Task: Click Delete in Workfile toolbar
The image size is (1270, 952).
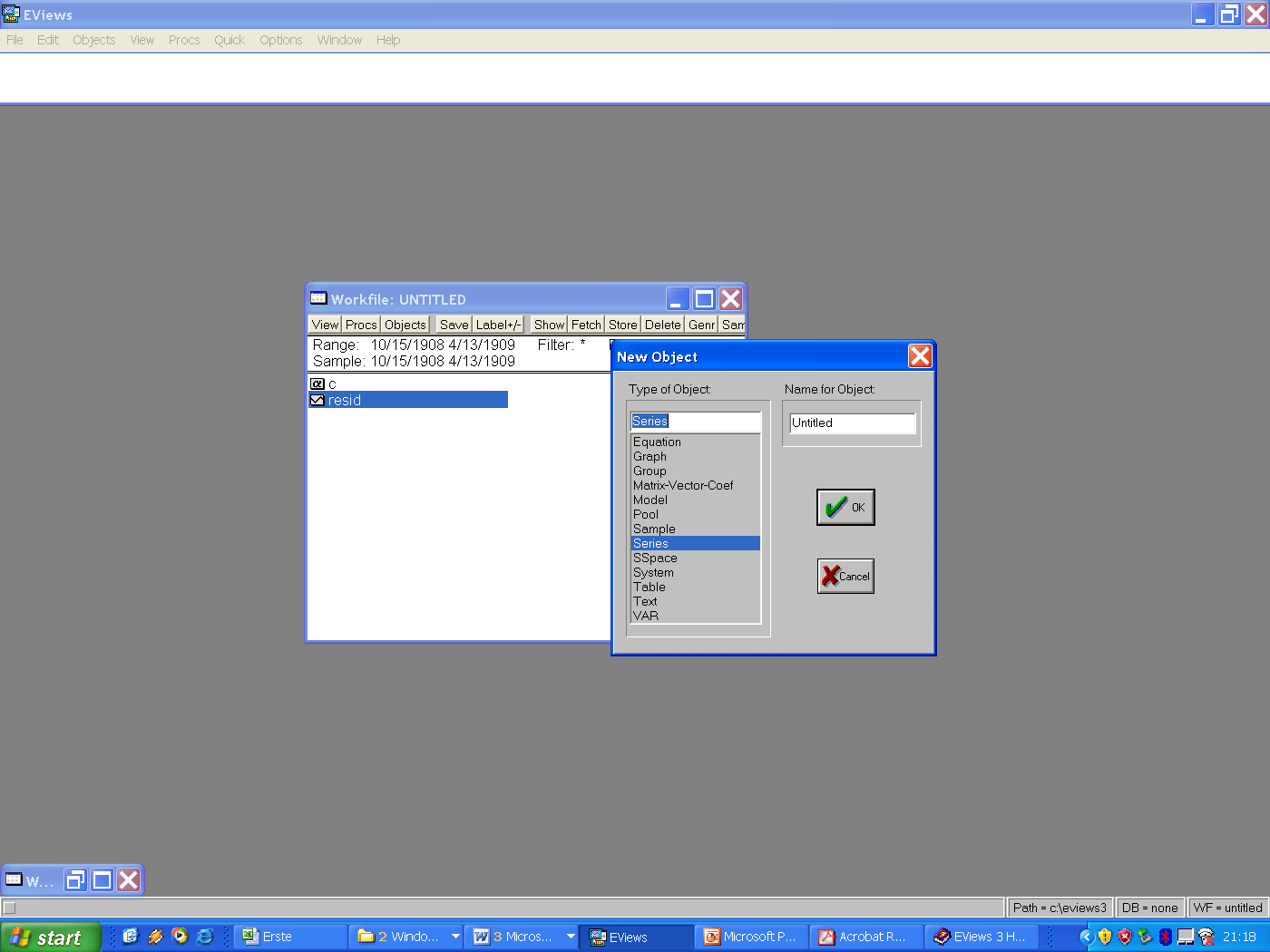Action: [662, 325]
